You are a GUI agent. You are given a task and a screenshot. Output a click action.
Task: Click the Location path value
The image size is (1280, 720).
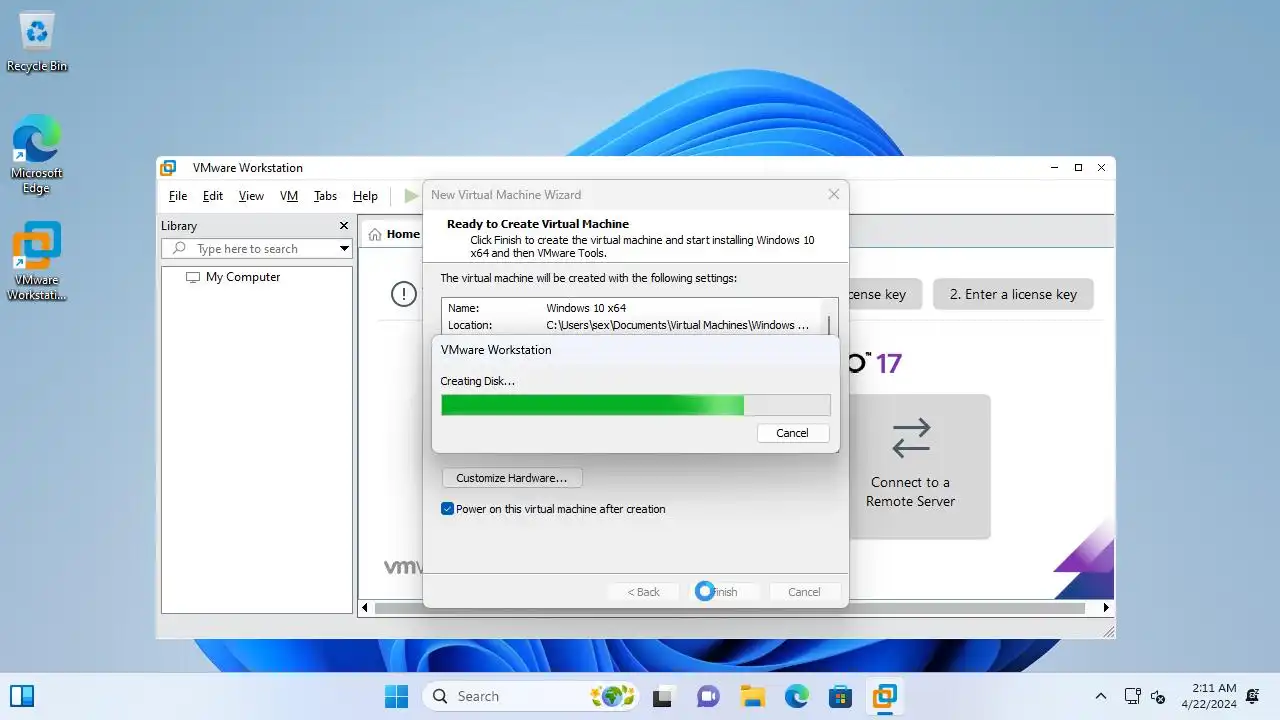click(678, 325)
